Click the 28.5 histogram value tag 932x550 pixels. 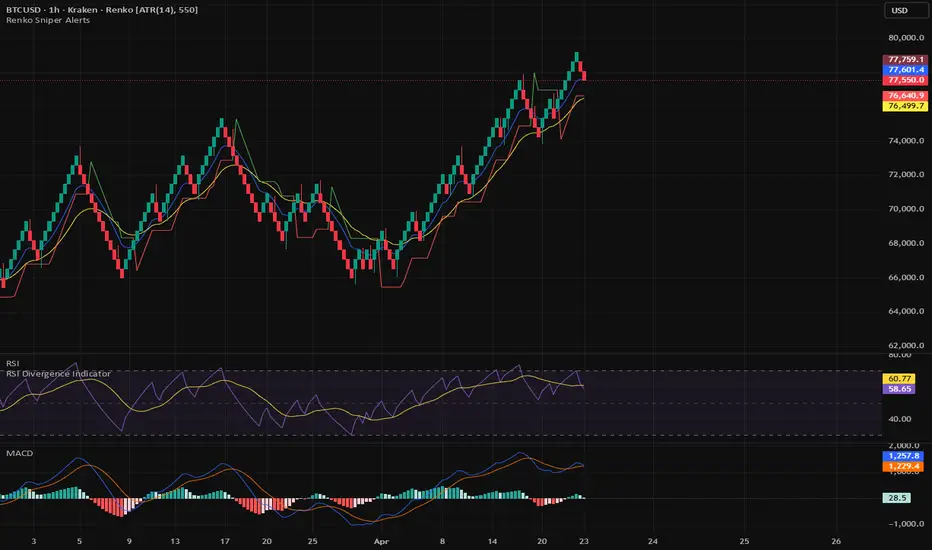[x=896, y=498]
